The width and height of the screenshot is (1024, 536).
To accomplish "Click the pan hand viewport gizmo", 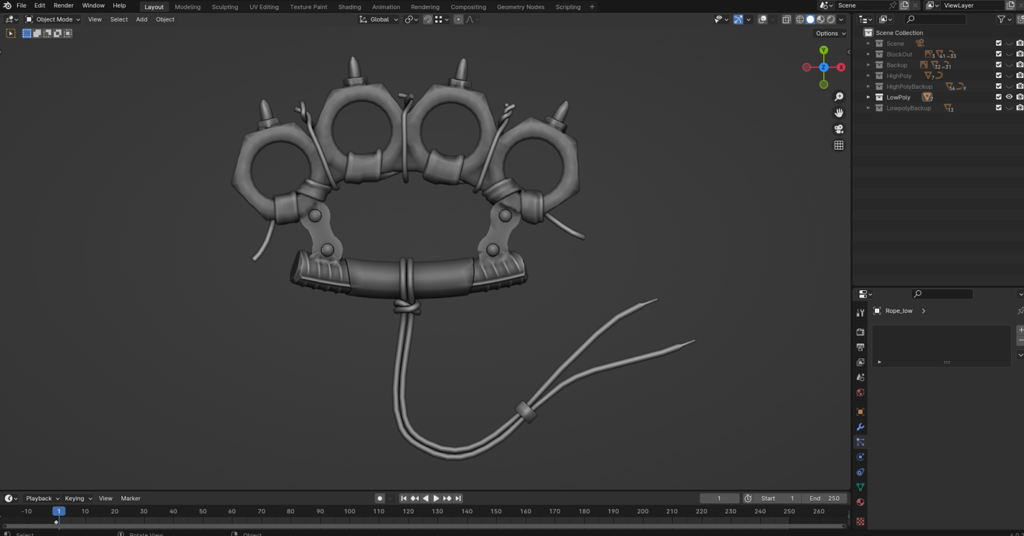I will pyautogui.click(x=839, y=113).
